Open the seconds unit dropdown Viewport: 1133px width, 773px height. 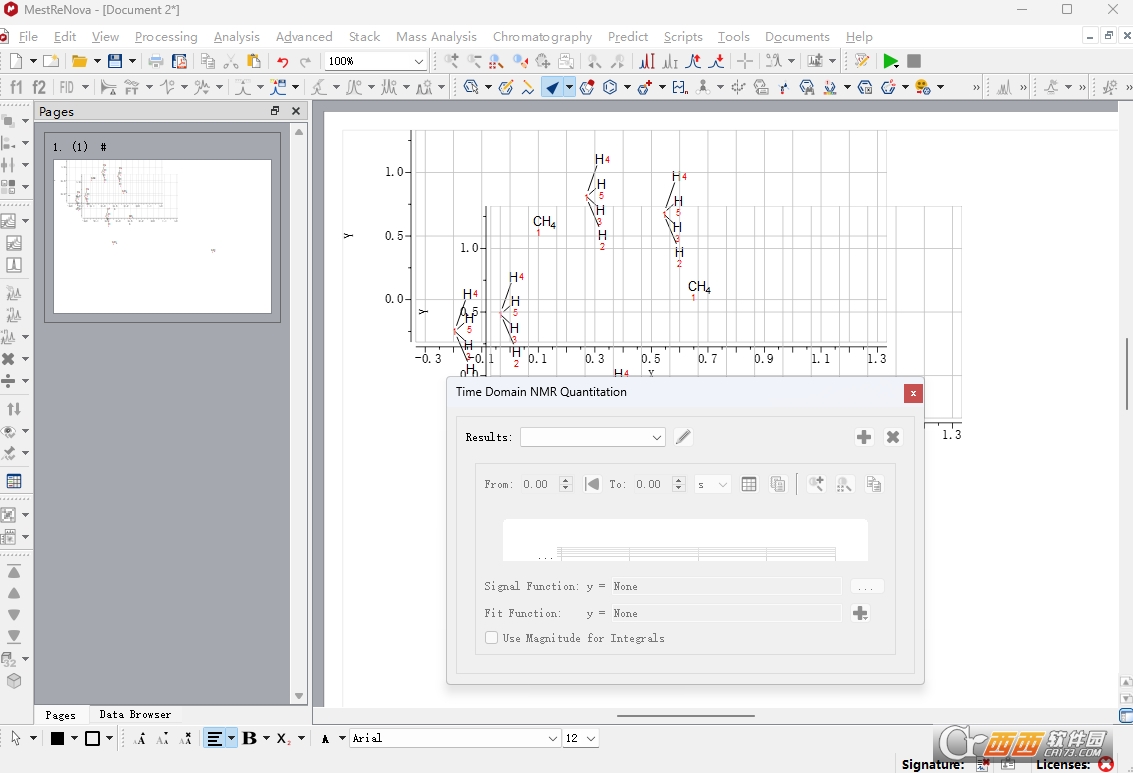(x=713, y=484)
